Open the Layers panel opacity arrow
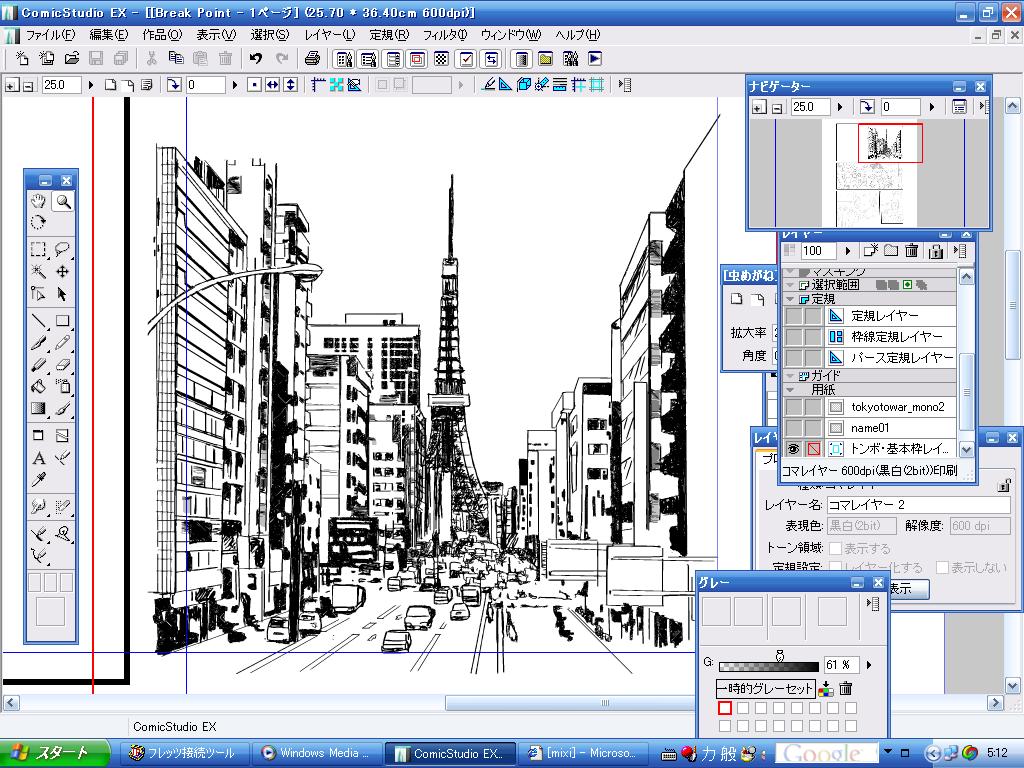This screenshot has height=768, width=1024. click(x=848, y=251)
